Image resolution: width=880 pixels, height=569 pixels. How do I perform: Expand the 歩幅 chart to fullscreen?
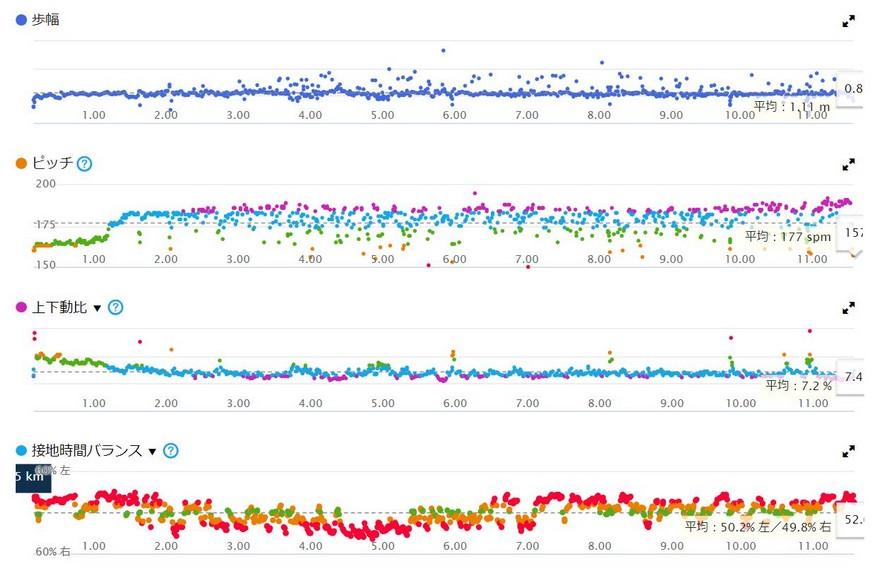click(x=848, y=20)
